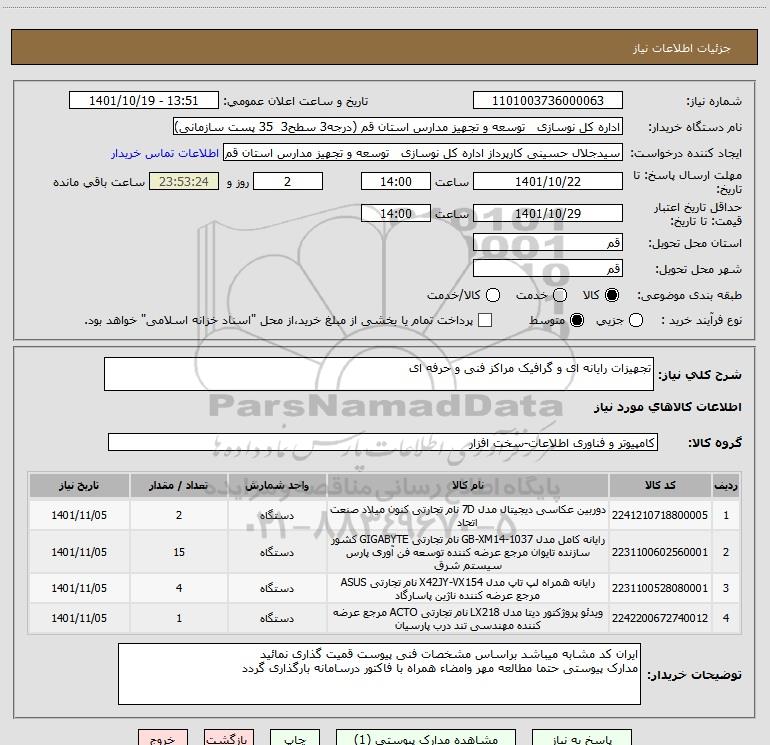Screen dimensions: 770x745
Task: Click remaining days field showing 2
Action: click(288, 182)
